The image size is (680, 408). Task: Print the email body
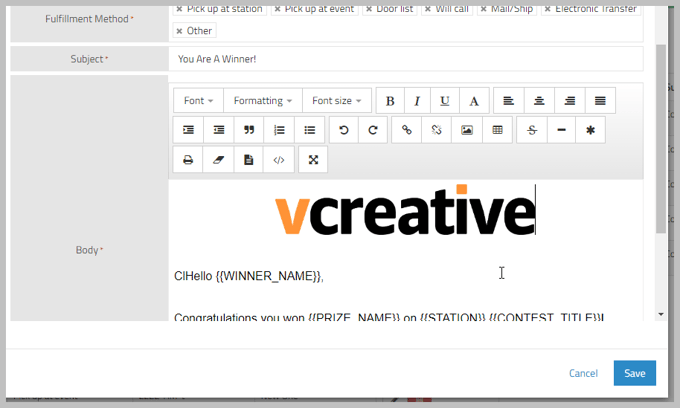tap(188, 160)
